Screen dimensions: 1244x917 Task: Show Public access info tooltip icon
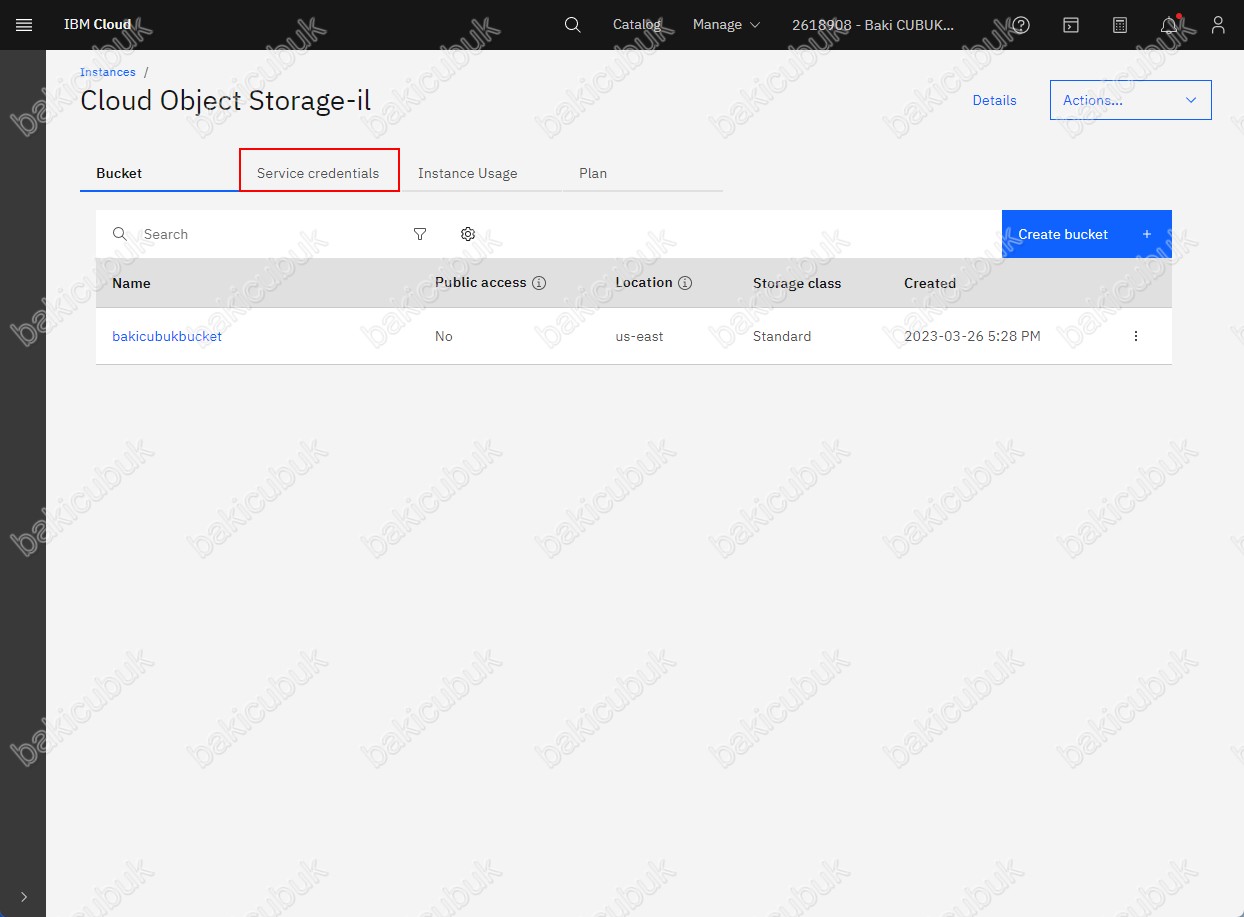pos(539,283)
